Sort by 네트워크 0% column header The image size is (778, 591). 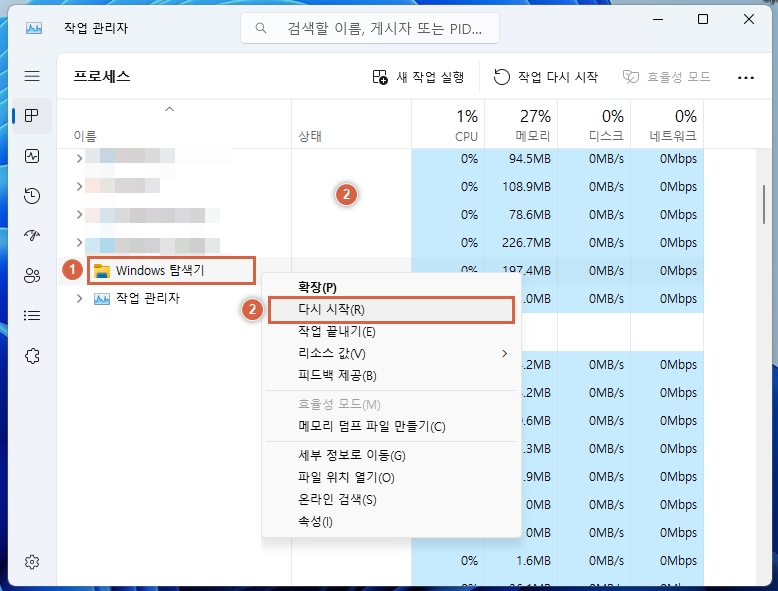[667, 125]
